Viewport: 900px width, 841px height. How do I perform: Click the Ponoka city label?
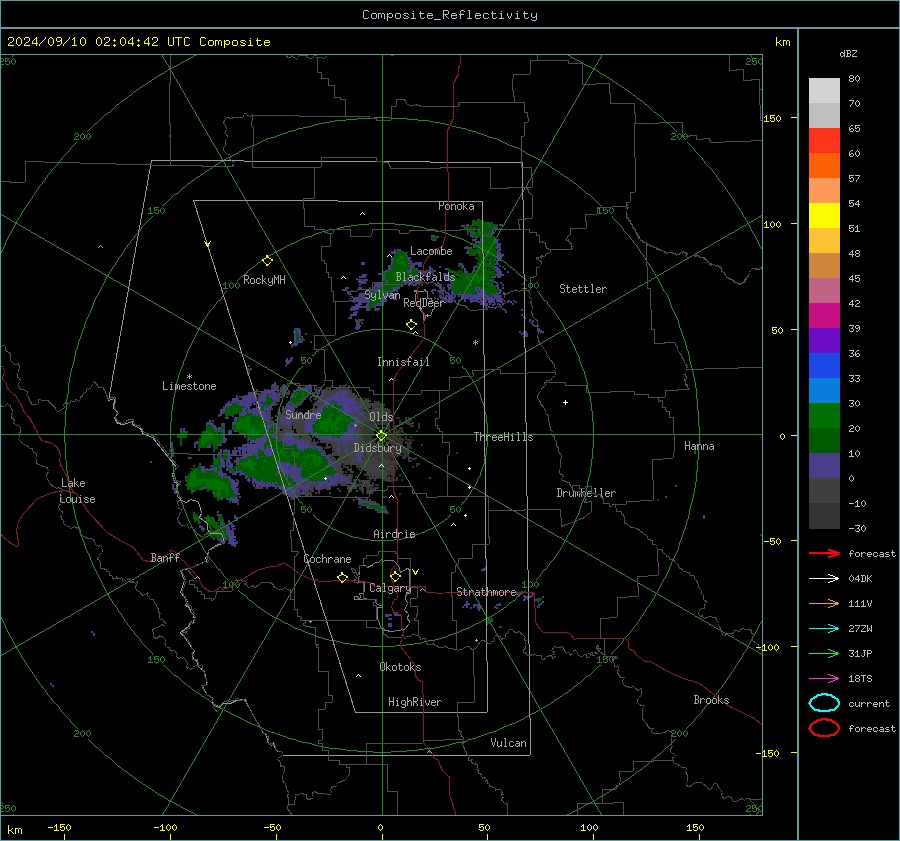coord(456,206)
